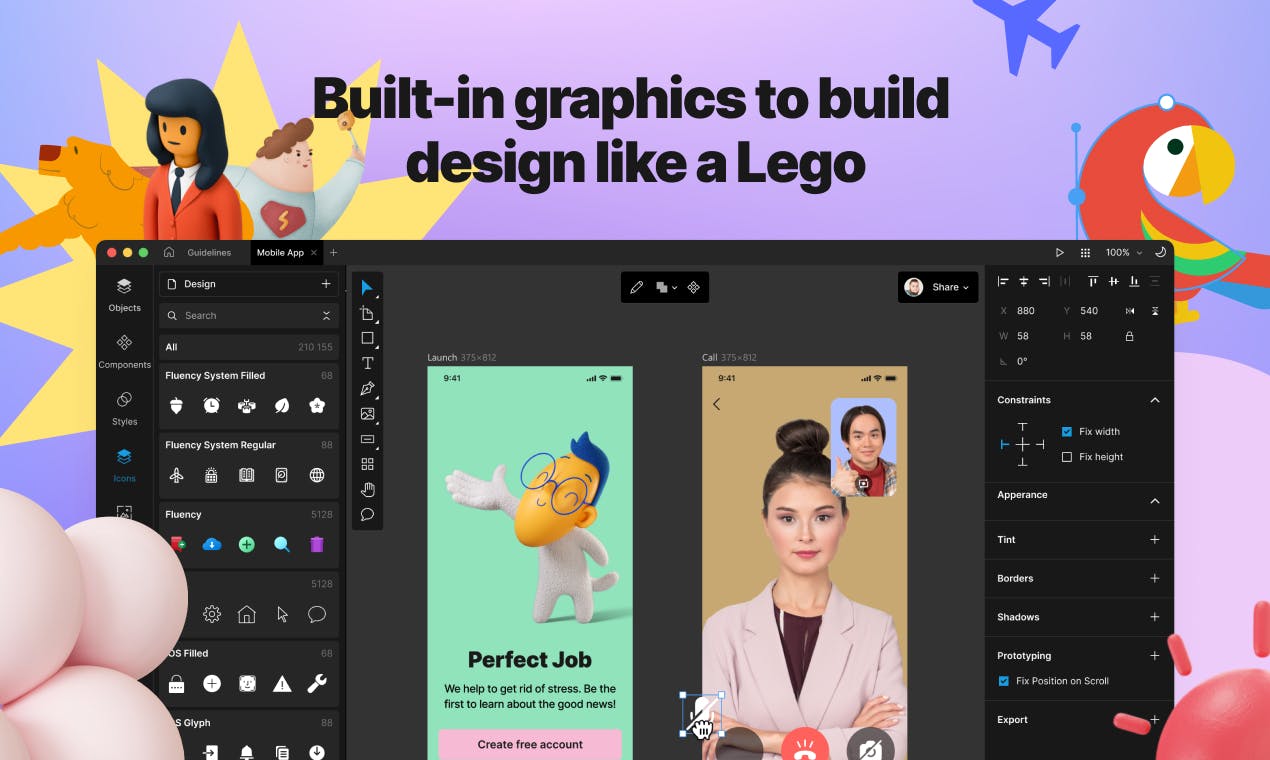Check the Fix height checkbox
This screenshot has height=760, width=1270.
pos(1067,457)
